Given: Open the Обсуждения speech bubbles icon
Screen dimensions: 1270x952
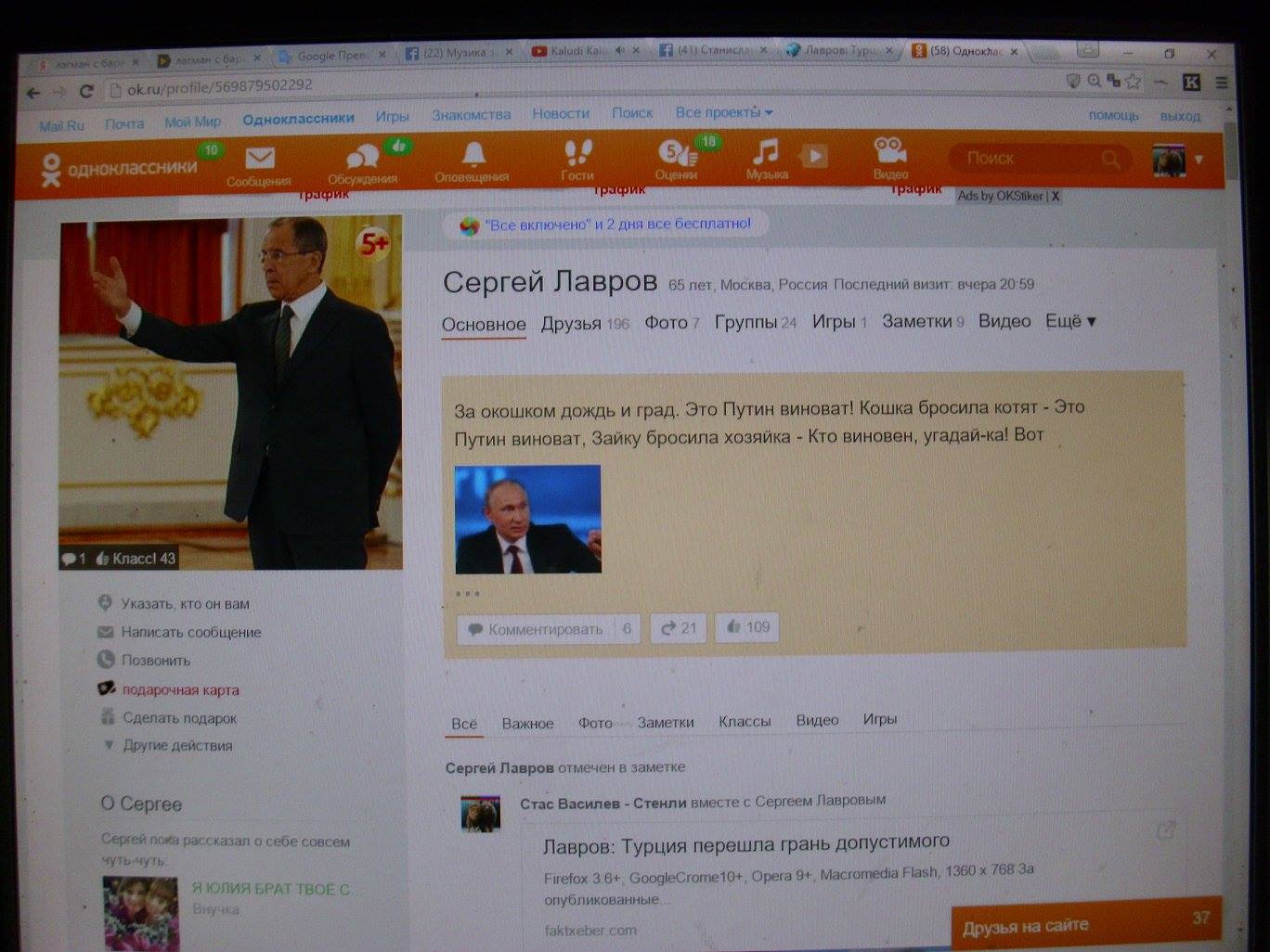Looking at the screenshot, I should [x=362, y=156].
